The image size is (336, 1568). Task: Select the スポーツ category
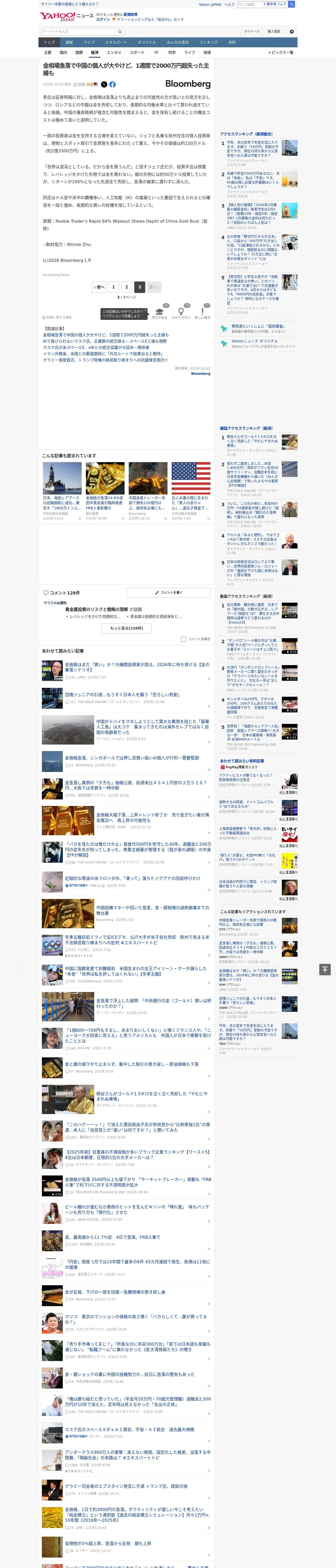click(x=137, y=52)
